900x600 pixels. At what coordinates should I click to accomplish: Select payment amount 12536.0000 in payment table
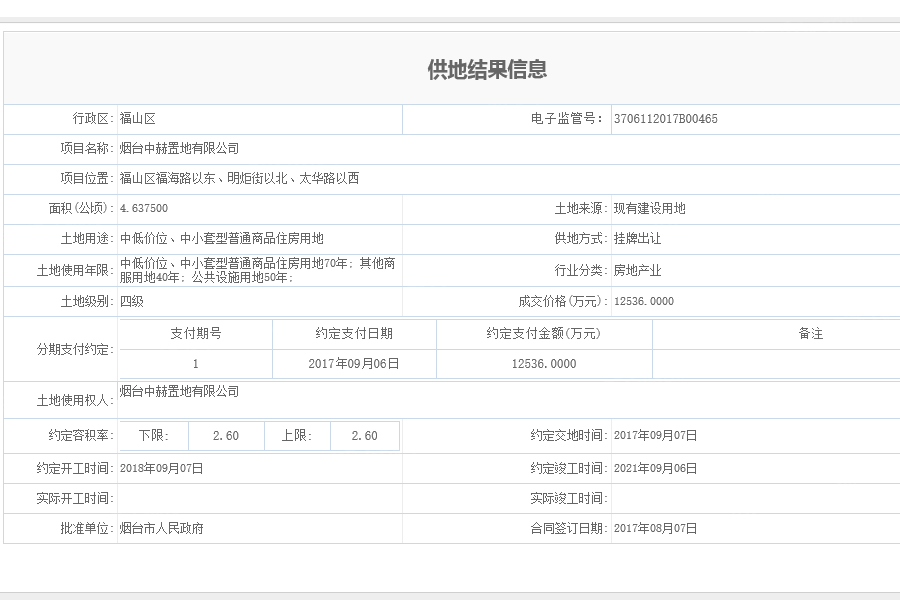544,364
